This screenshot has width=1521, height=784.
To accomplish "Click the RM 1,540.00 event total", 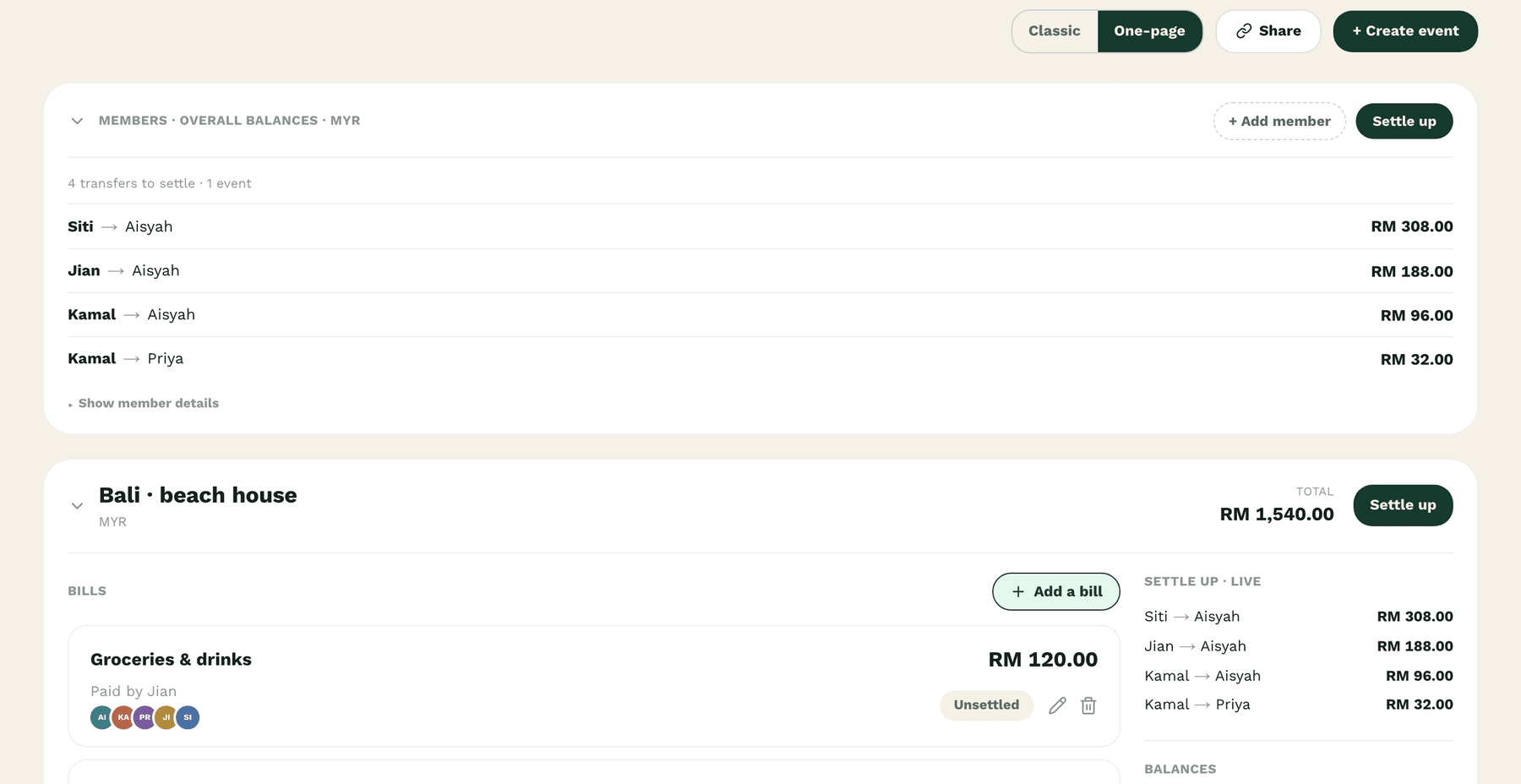I will tap(1277, 514).
